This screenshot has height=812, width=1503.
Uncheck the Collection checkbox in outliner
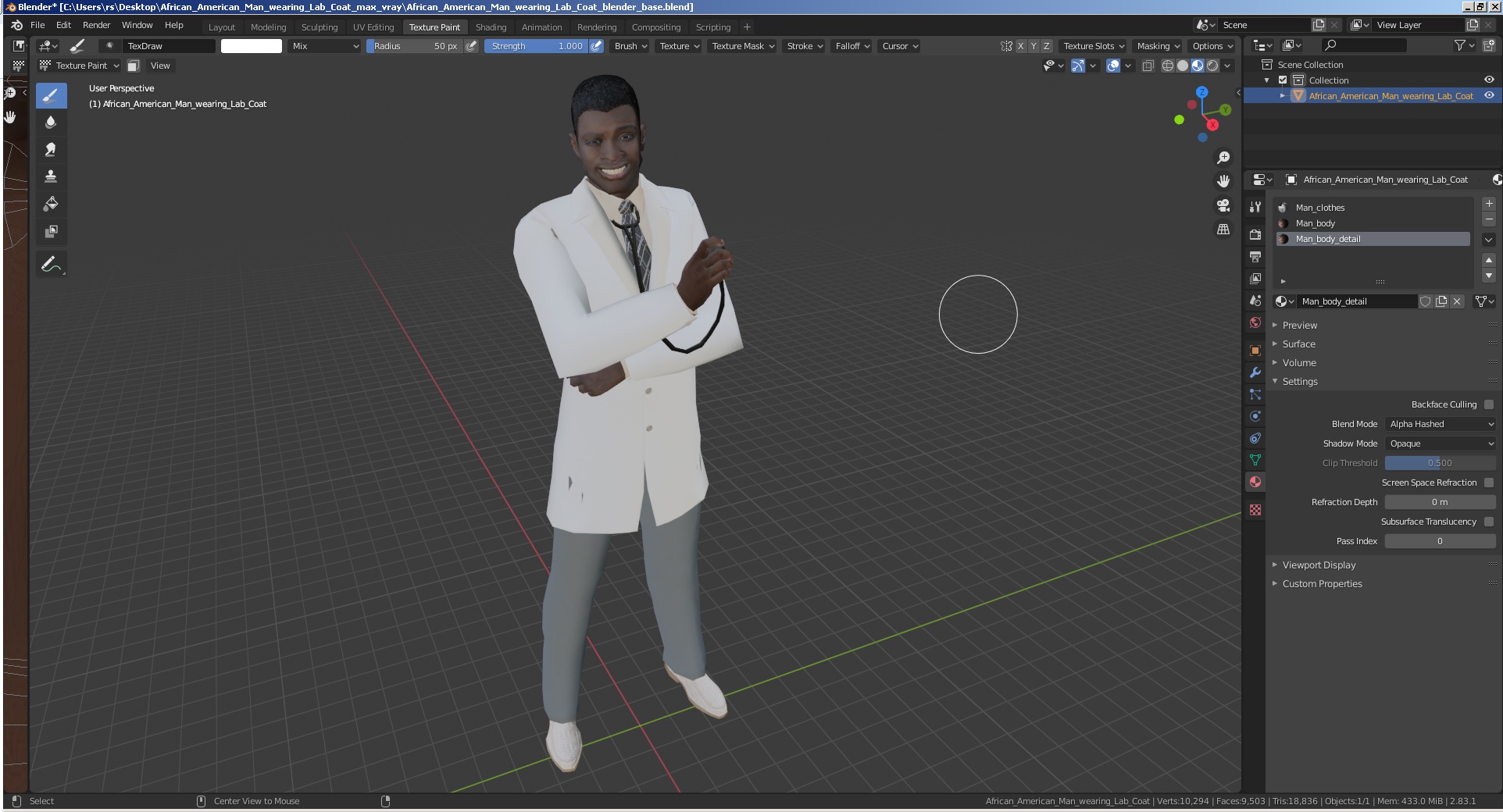click(1283, 80)
